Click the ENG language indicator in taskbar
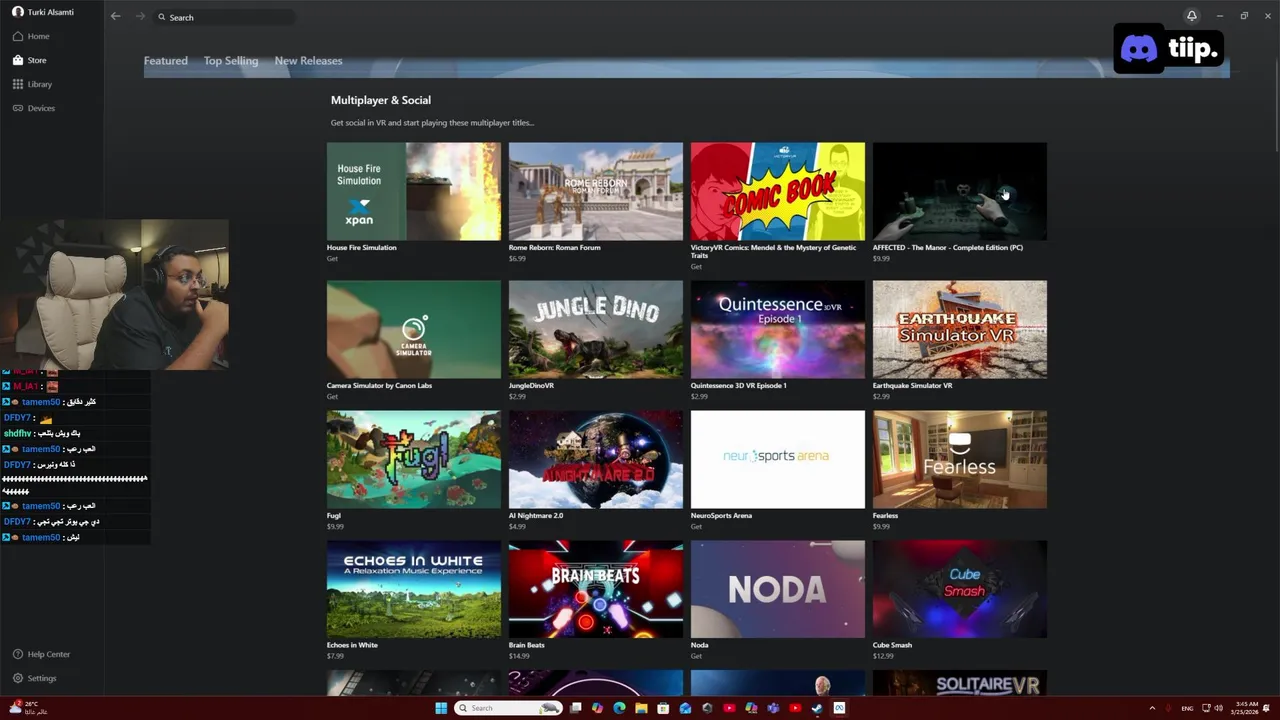 click(x=1188, y=708)
